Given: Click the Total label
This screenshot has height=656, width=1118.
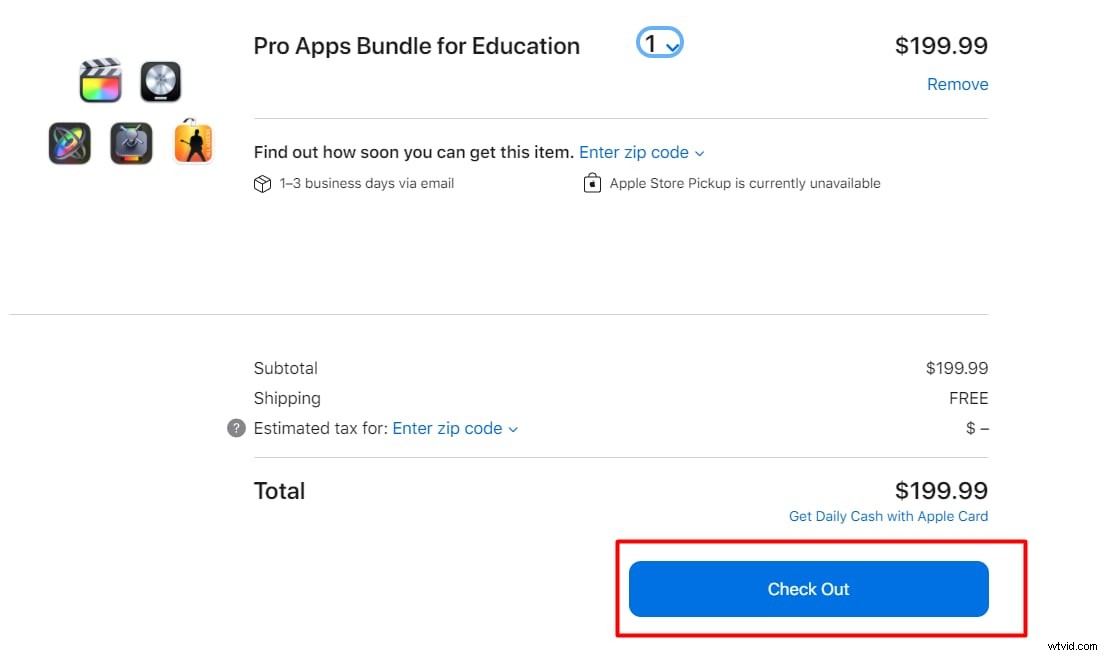Looking at the screenshot, I should click(279, 490).
